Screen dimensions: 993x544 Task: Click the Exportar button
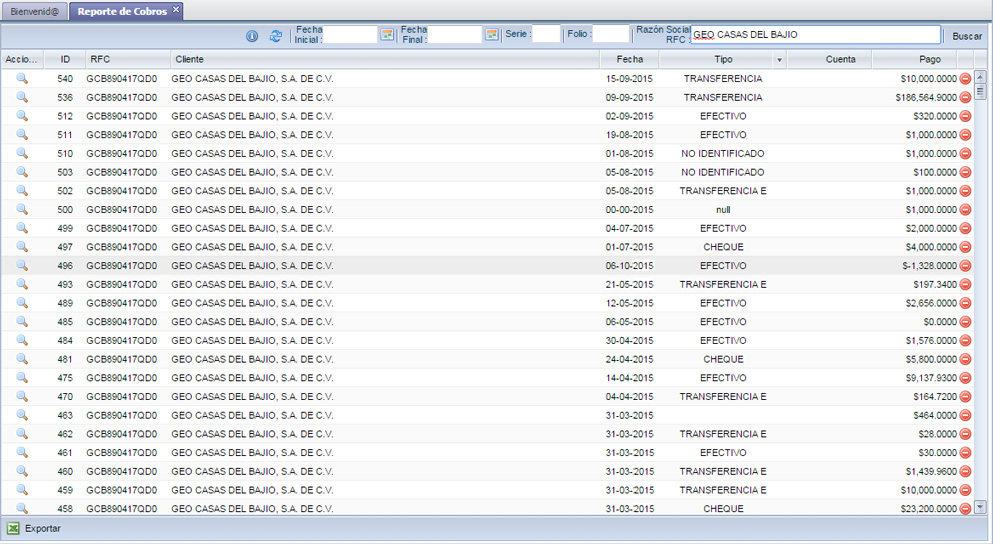click(x=42, y=528)
